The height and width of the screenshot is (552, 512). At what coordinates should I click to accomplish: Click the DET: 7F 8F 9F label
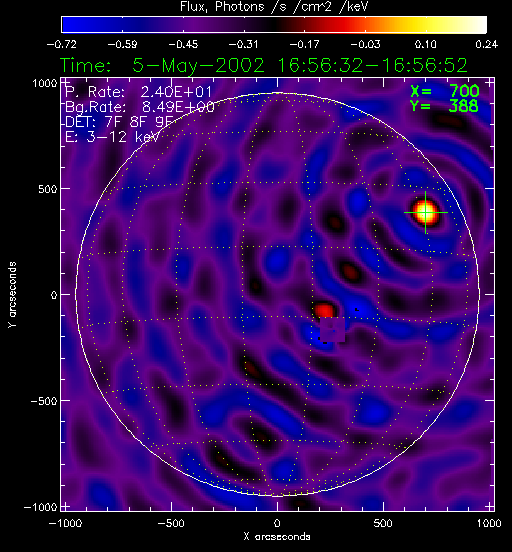tap(120, 121)
